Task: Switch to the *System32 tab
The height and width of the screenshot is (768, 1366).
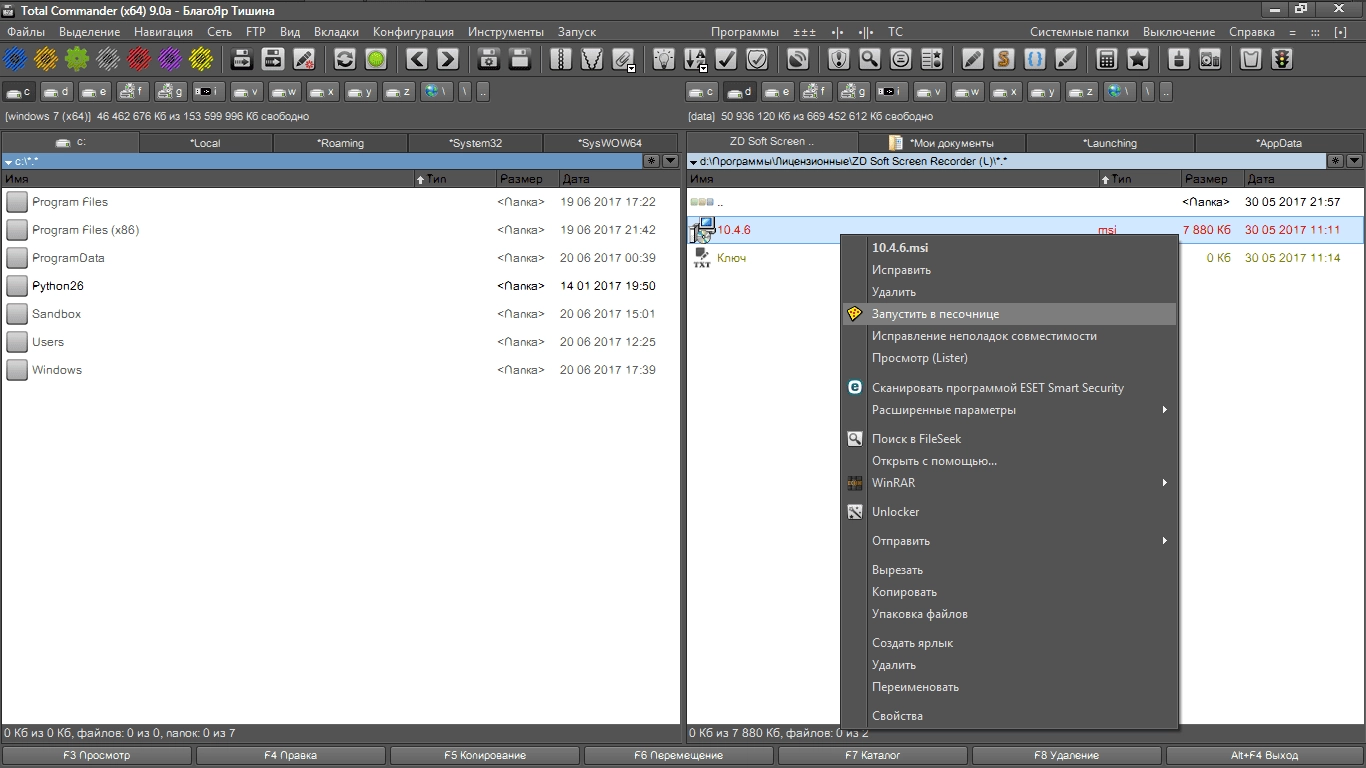Action: [x=475, y=143]
